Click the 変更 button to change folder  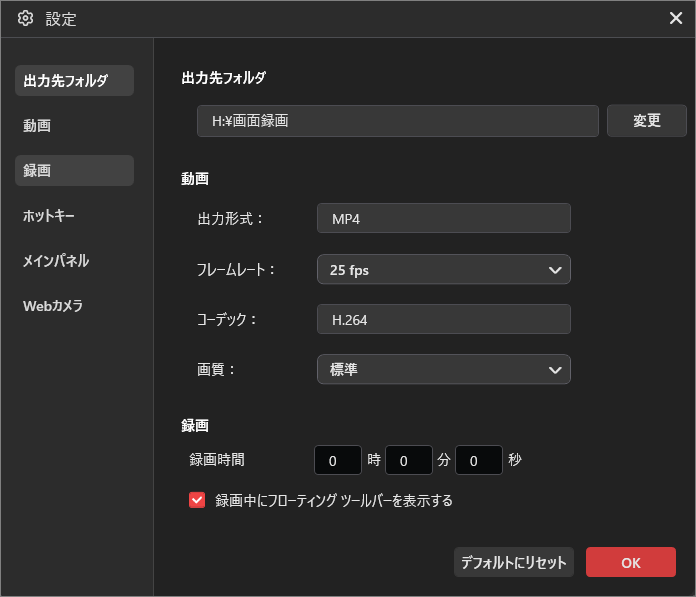click(646, 121)
